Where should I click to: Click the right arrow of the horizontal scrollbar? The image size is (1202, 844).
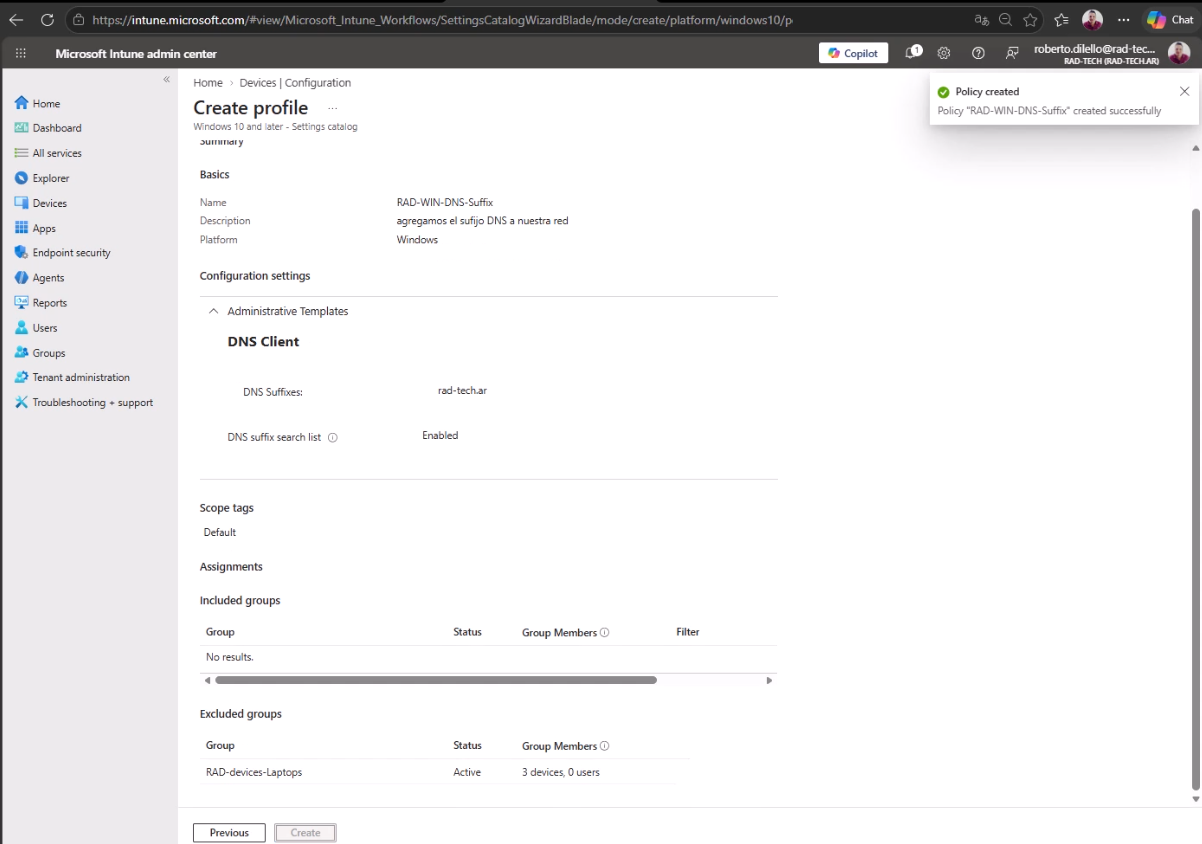click(x=769, y=680)
